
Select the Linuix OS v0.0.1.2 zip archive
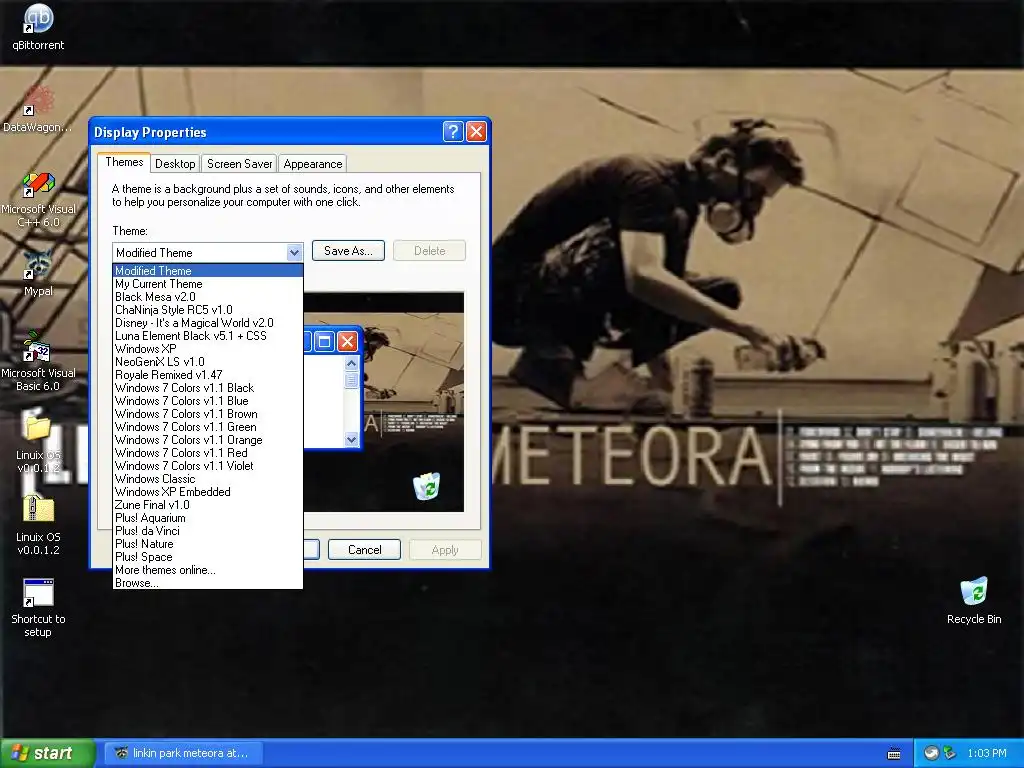click(38, 526)
